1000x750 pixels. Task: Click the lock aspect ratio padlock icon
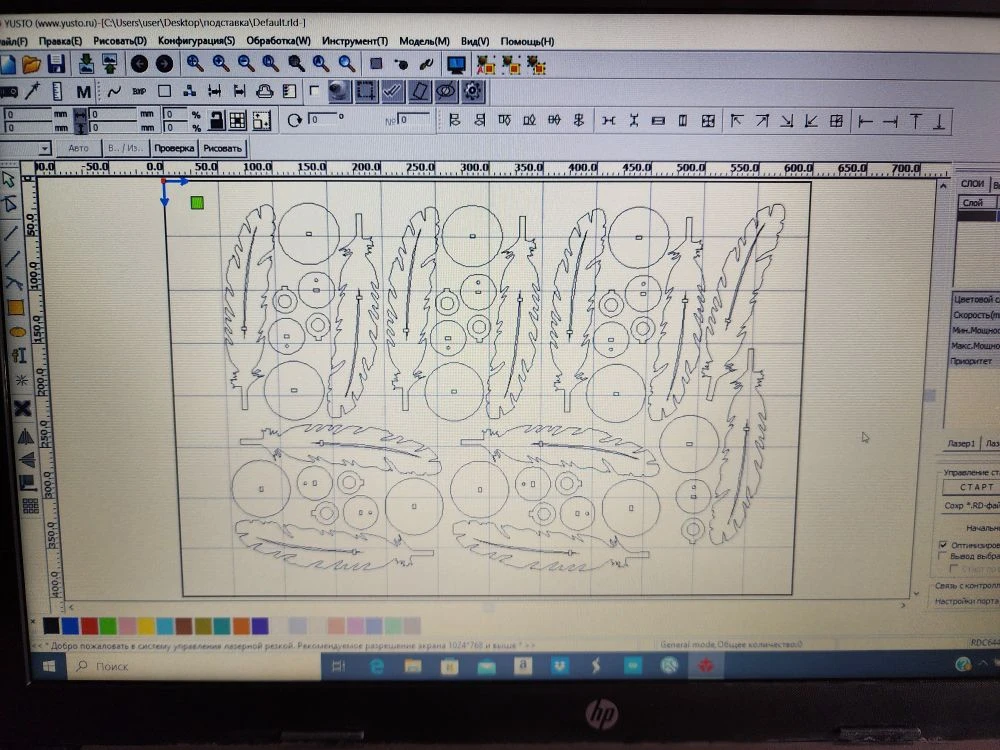tap(215, 121)
